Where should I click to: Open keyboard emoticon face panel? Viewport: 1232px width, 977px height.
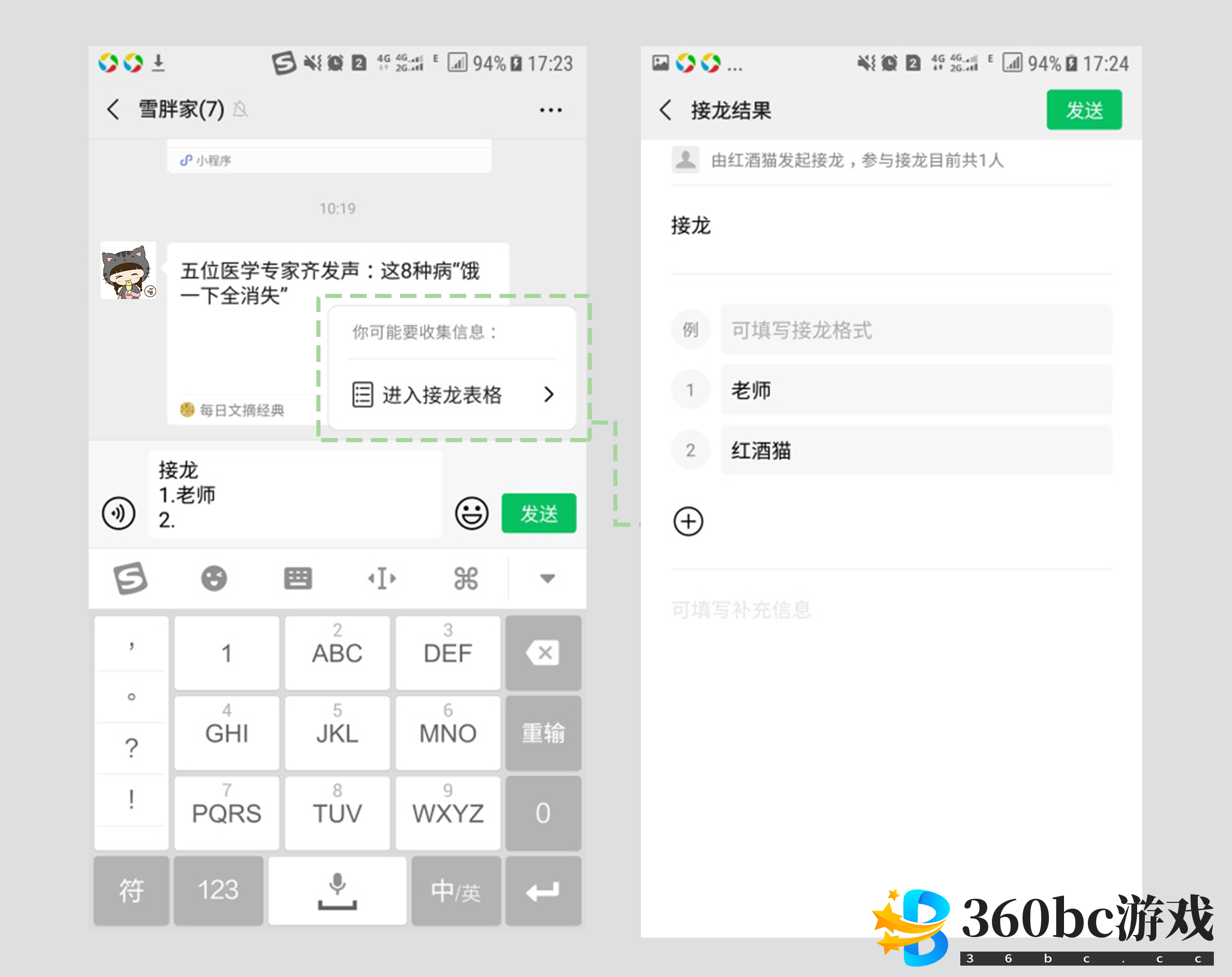214,578
